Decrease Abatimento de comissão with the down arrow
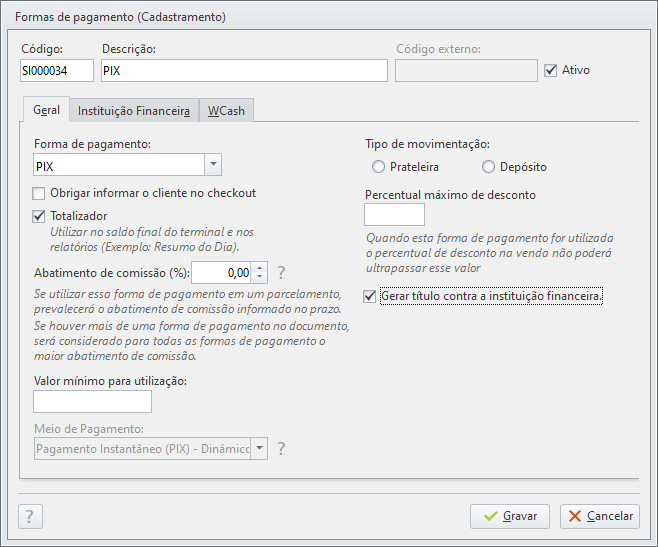Viewport: 658px width, 547px height. tap(260, 277)
